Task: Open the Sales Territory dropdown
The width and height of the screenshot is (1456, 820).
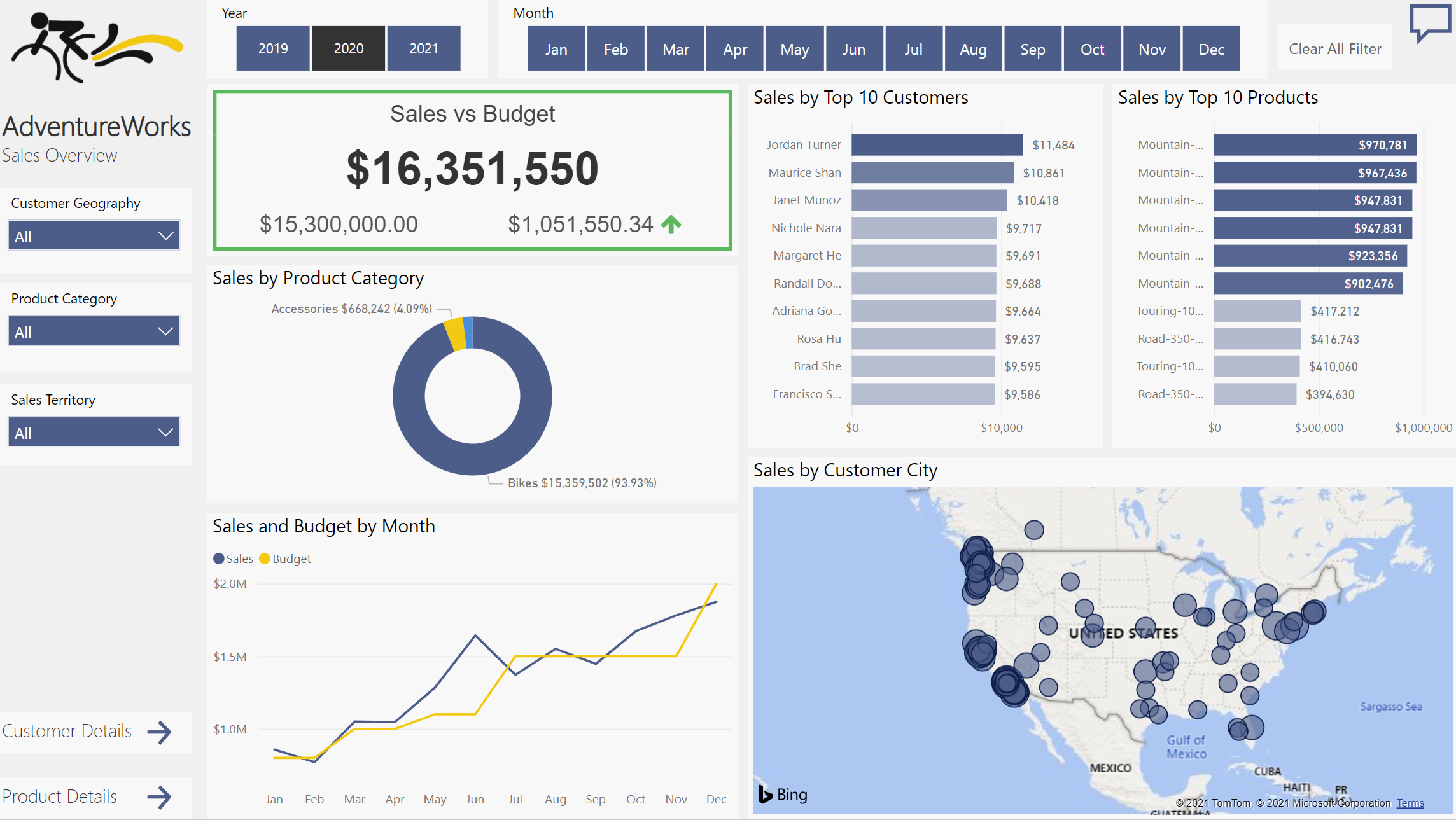Action: coord(94,433)
